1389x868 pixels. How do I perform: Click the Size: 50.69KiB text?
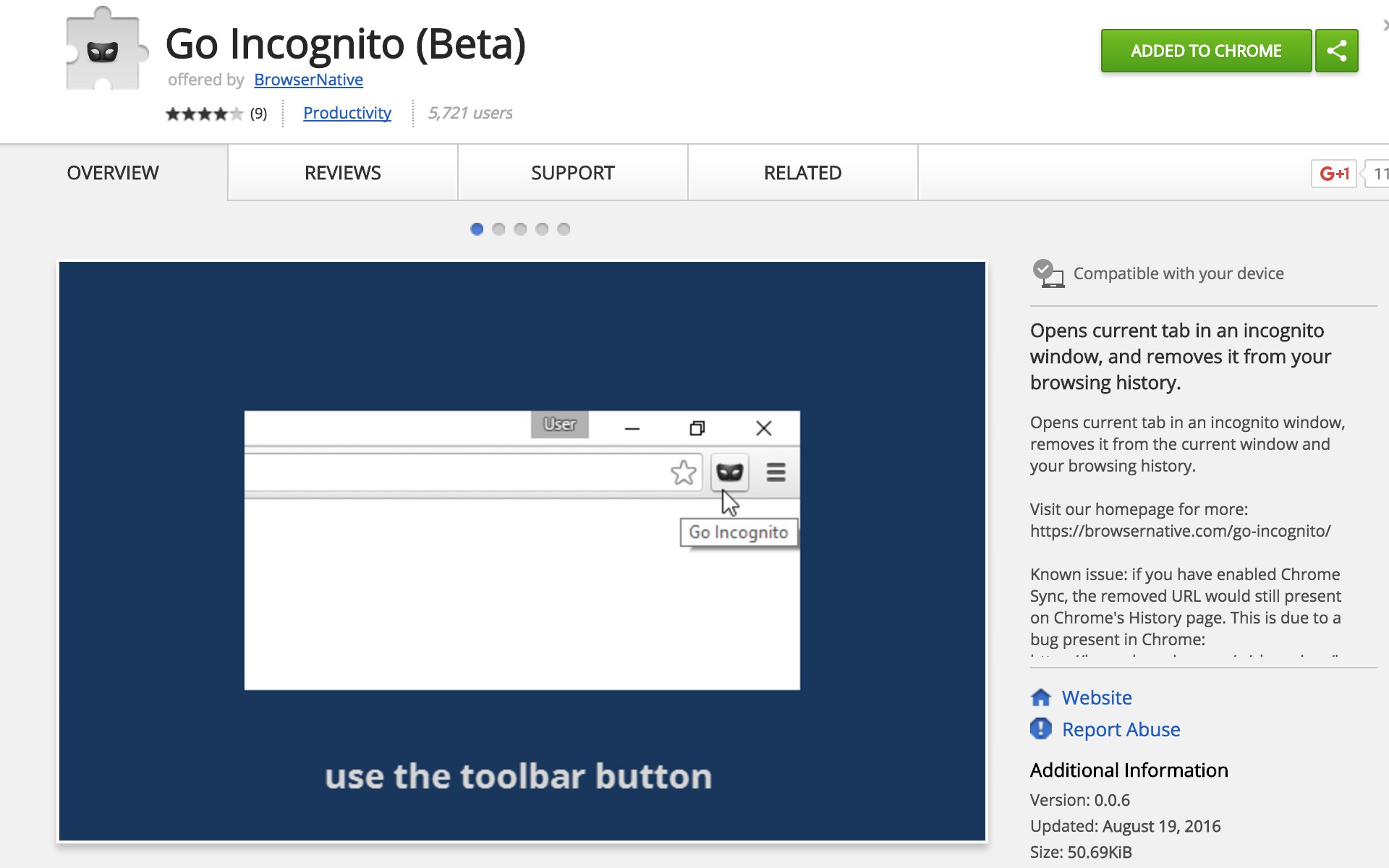coord(1081,852)
